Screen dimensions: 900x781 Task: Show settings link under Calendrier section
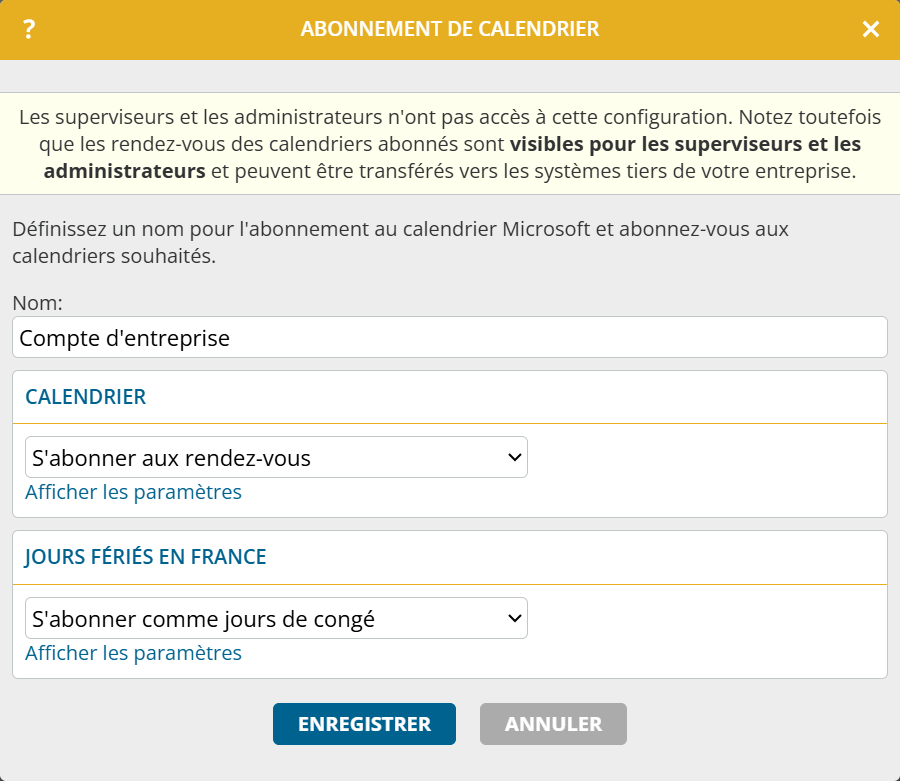(133, 492)
